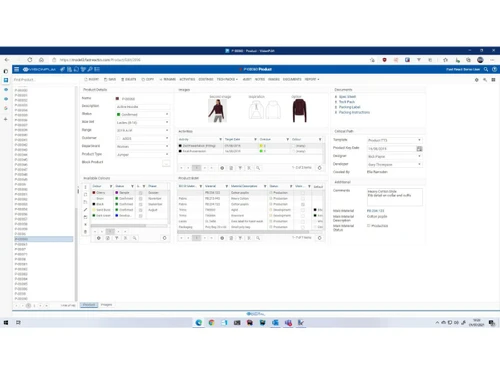Click Activities in the top toolbar
The width and height of the screenshot is (500, 375).
[x=187, y=79]
